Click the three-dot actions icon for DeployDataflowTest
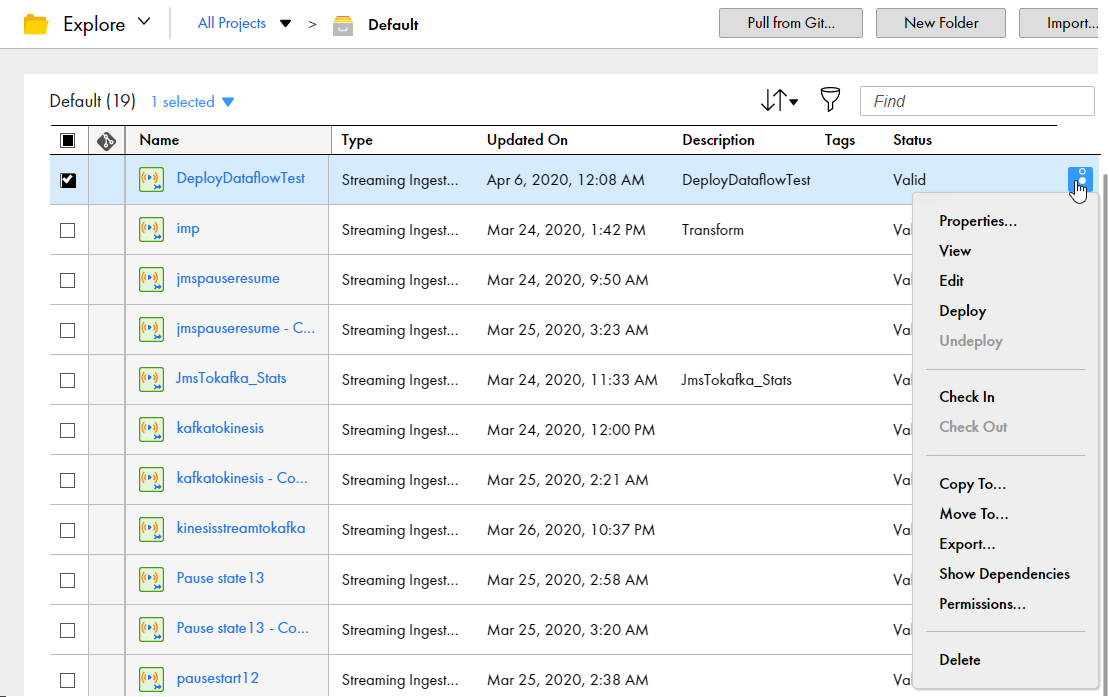This screenshot has height=697, width=1109. 1080,180
